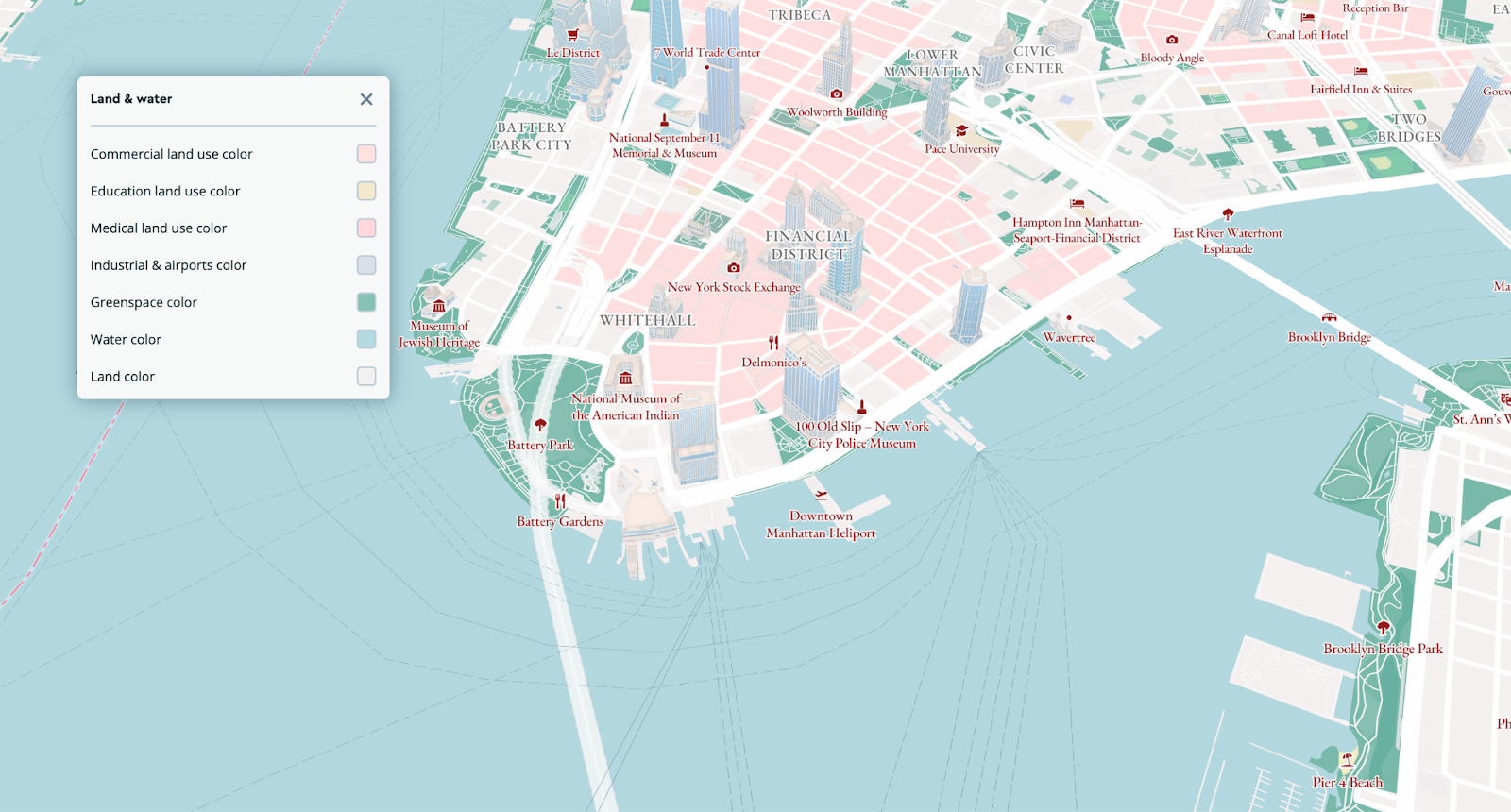Click the Brooklyn Bridge Park label
Viewport: 1511px width, 812px height.
pos(1383,649)
